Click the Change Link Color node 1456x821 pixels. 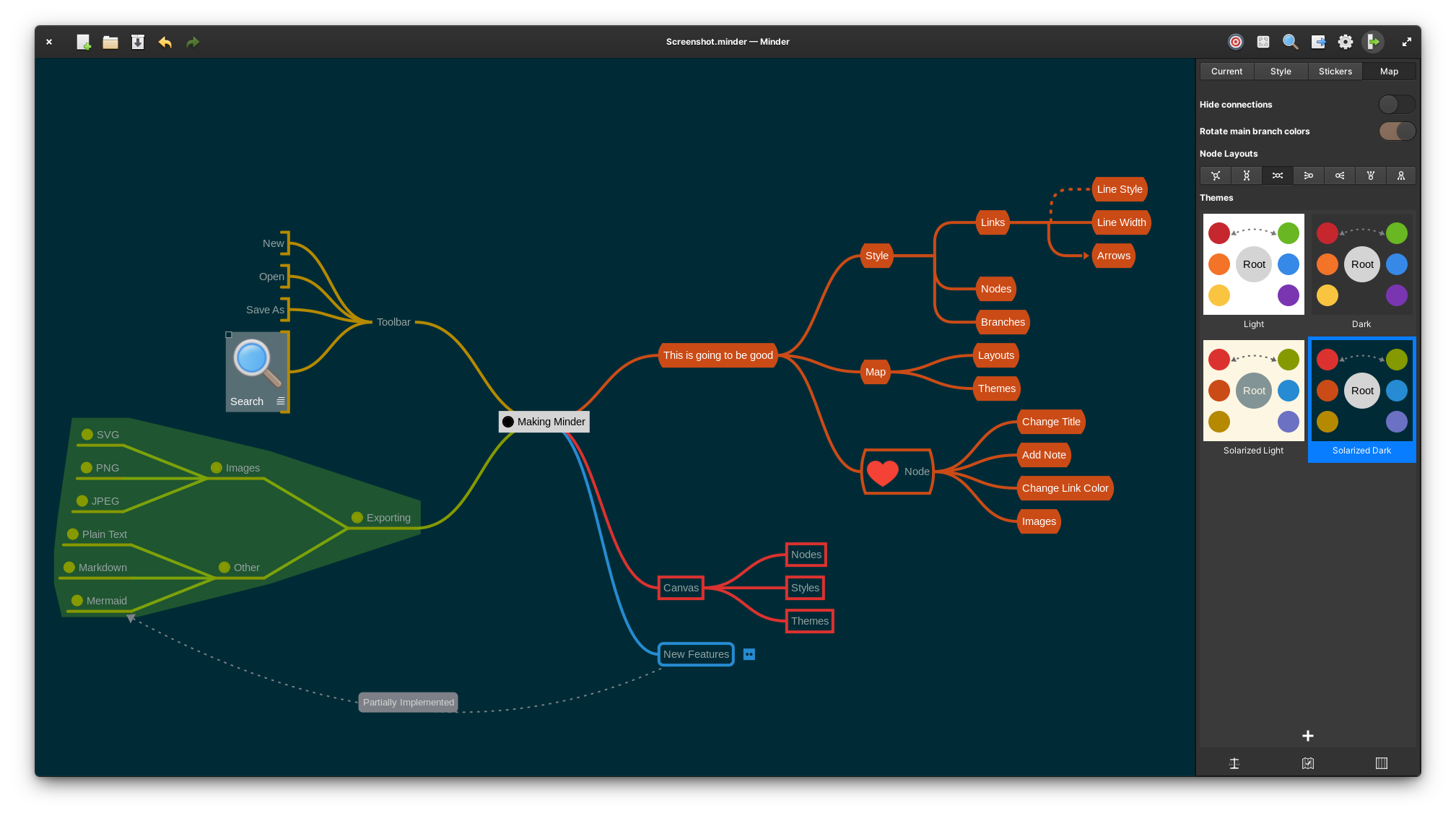click(1065, 488)
